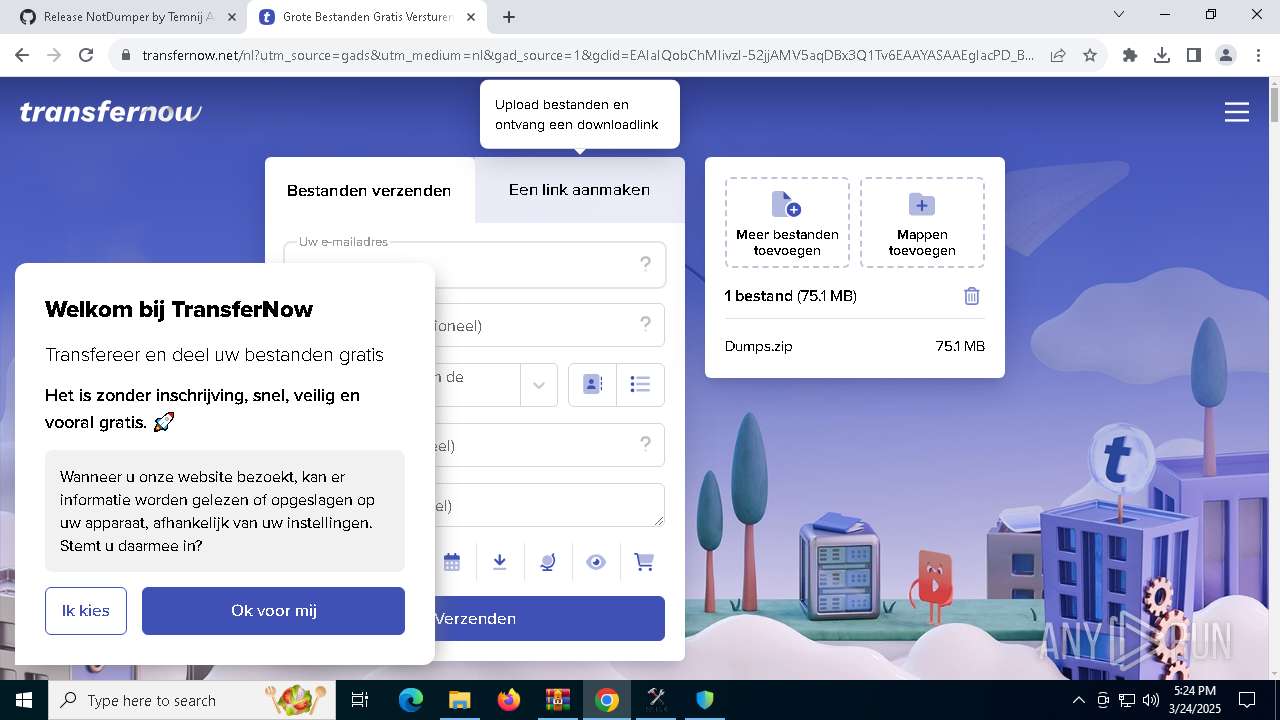The width and height of the screenshot is (1280, 720).
Task: Click the transfernow logo
Action: coord(110,112)
